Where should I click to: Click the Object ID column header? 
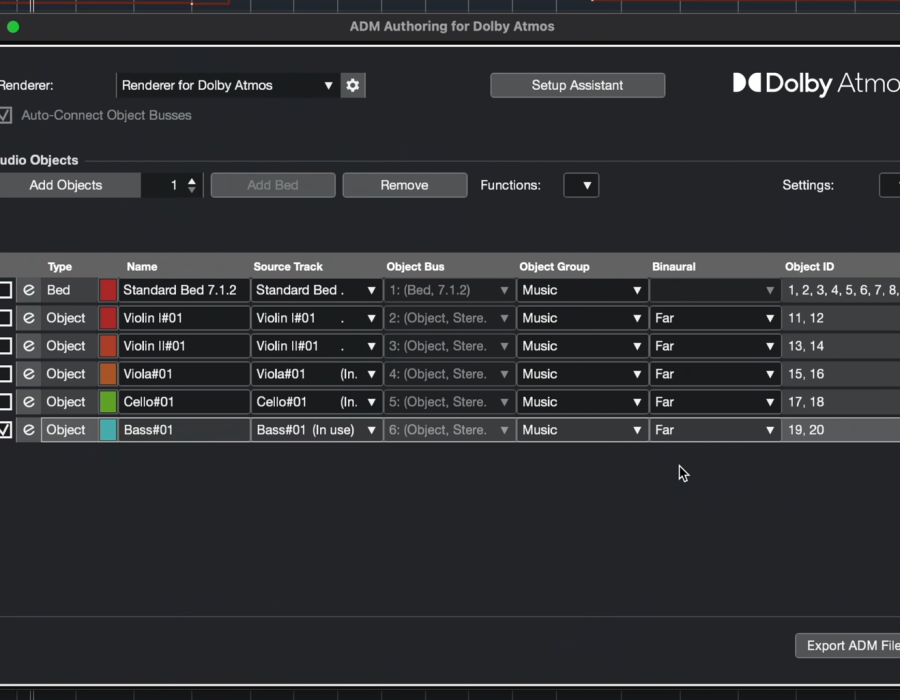pos(809,267)
